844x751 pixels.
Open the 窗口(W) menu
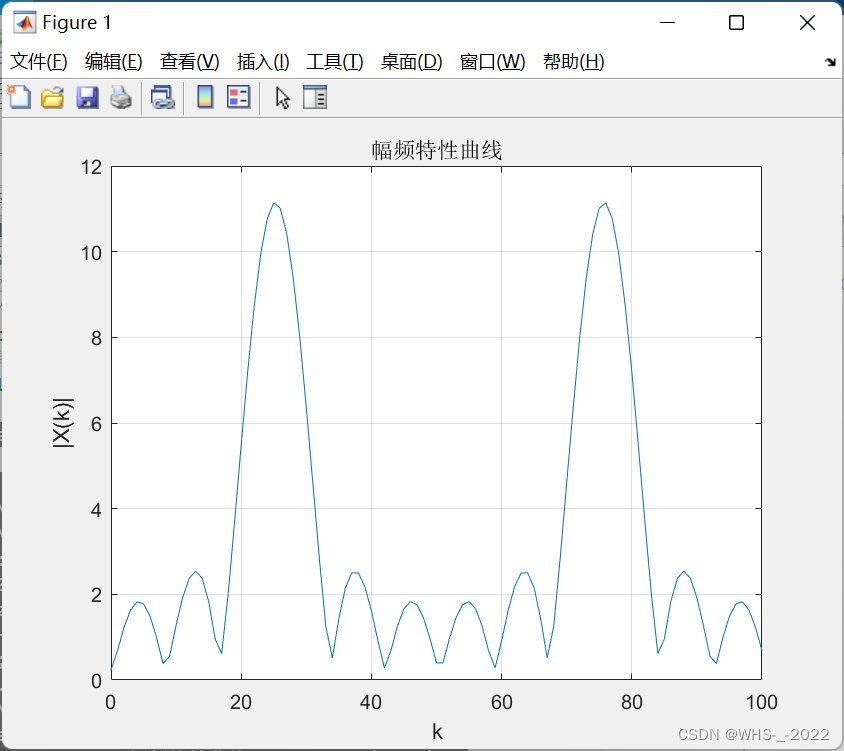click(x=493, y=61)
